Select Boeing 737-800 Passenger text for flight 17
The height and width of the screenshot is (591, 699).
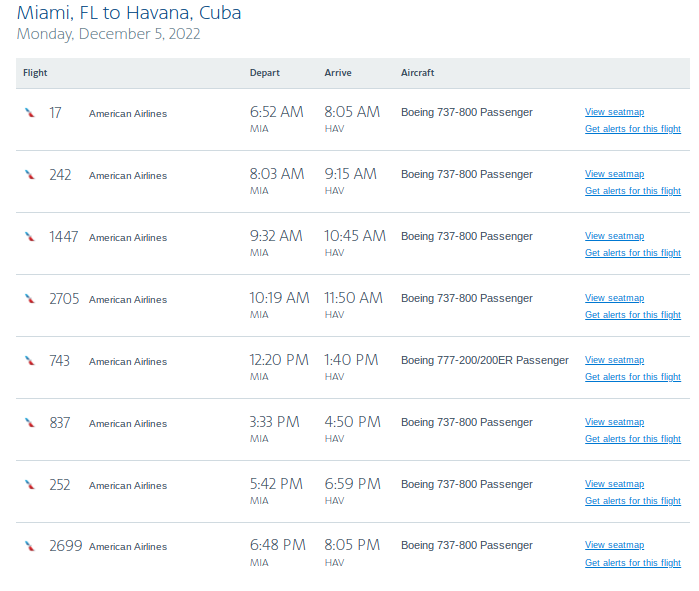[x=467, y=112]
